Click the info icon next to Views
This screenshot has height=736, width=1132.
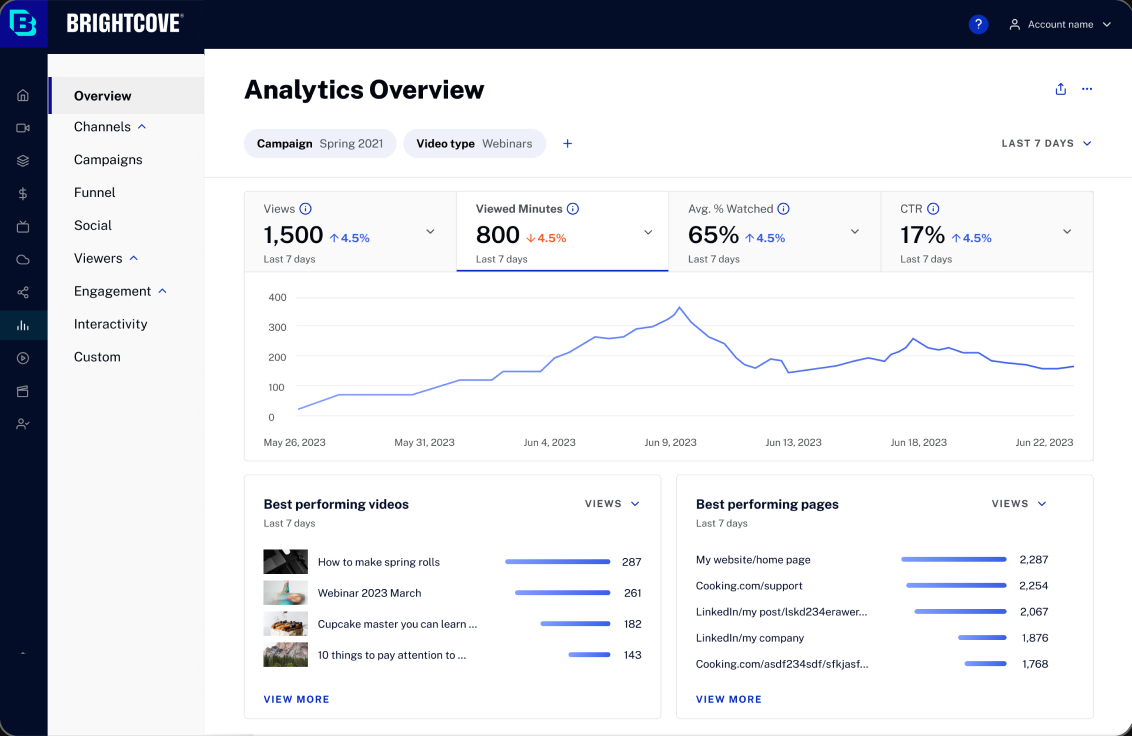click(305, 209)
